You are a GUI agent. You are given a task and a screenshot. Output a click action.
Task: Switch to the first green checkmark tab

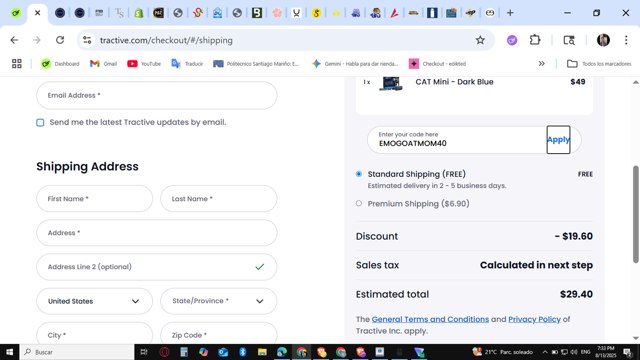(x=16, y=13)
